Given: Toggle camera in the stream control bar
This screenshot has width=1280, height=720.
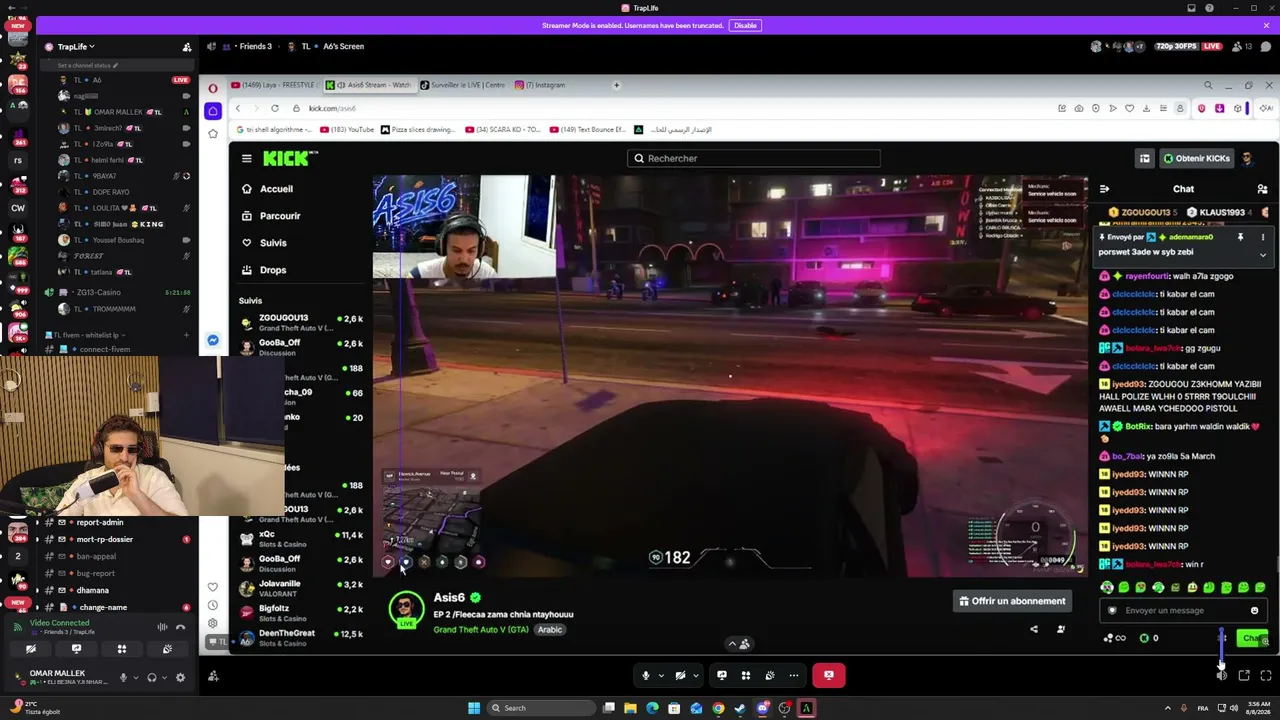Looking at the screenshot, I should [x=680, y=675].
